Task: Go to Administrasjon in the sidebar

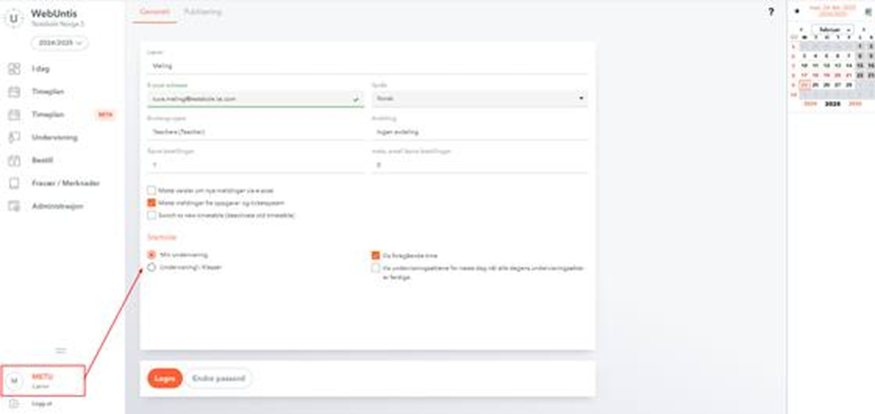Action: tap(14, 206)
